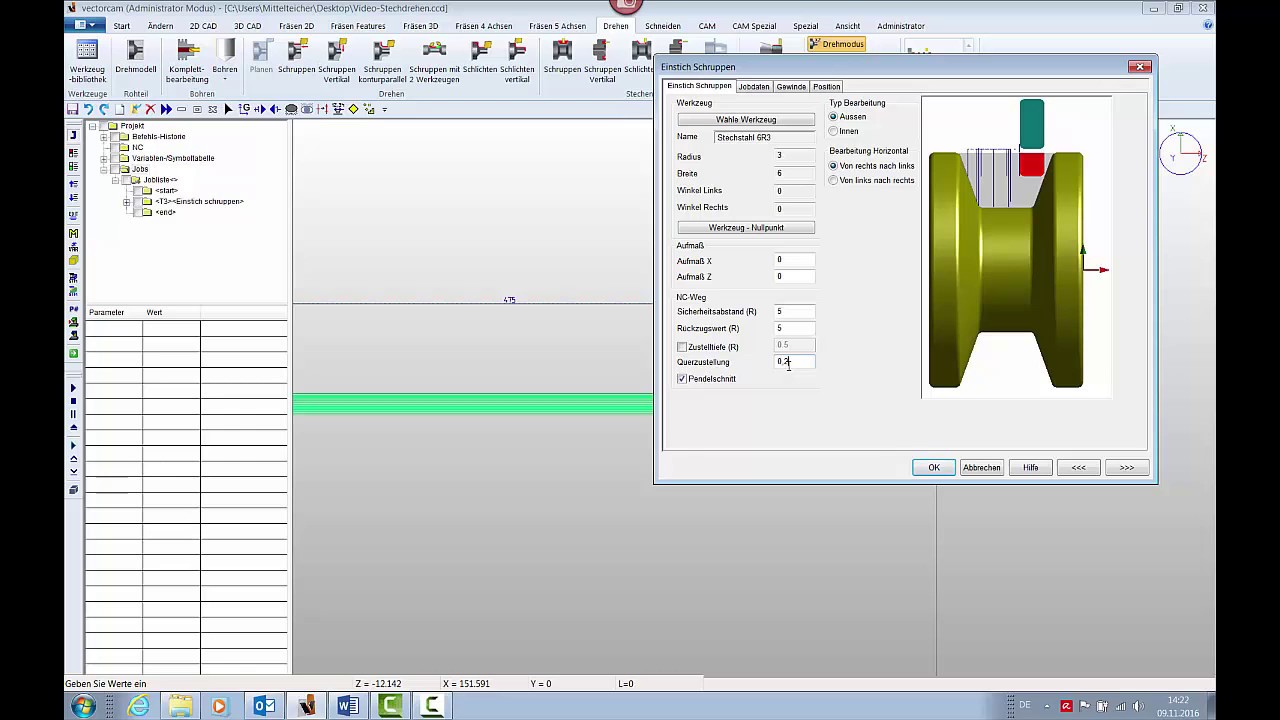Collapse the Projekt tree node

click(91, 126)
